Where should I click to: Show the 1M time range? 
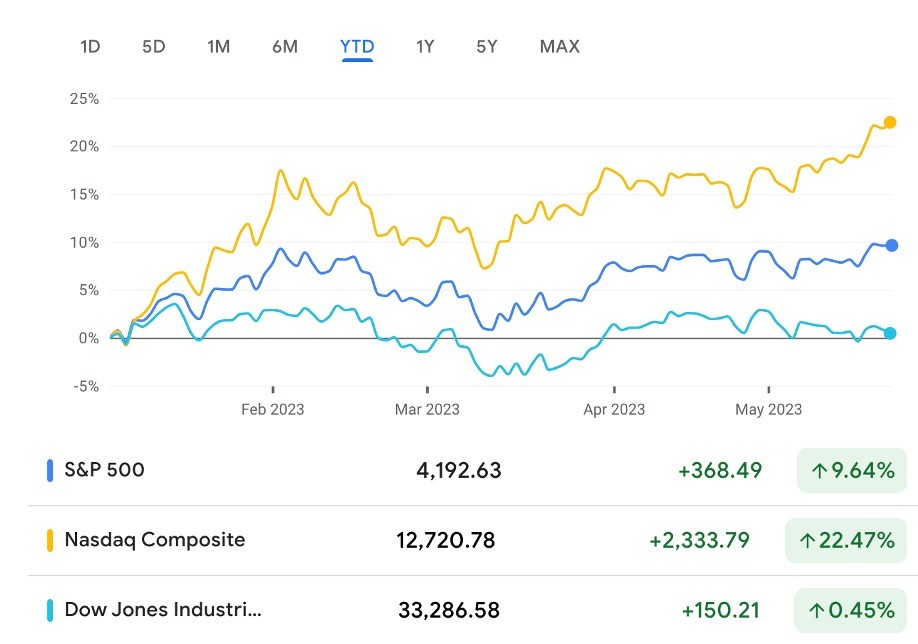click(x=218, y=46)
